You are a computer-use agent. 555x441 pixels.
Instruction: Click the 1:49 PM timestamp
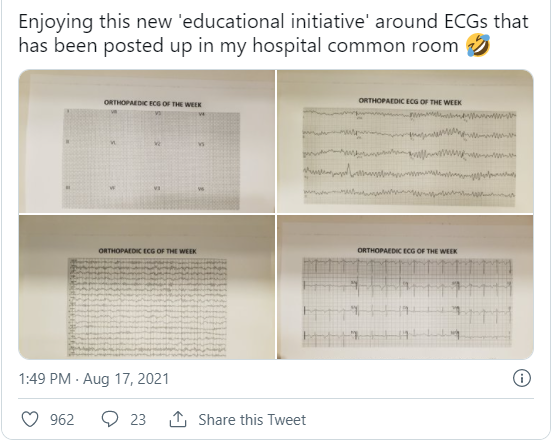pos(45,379)
